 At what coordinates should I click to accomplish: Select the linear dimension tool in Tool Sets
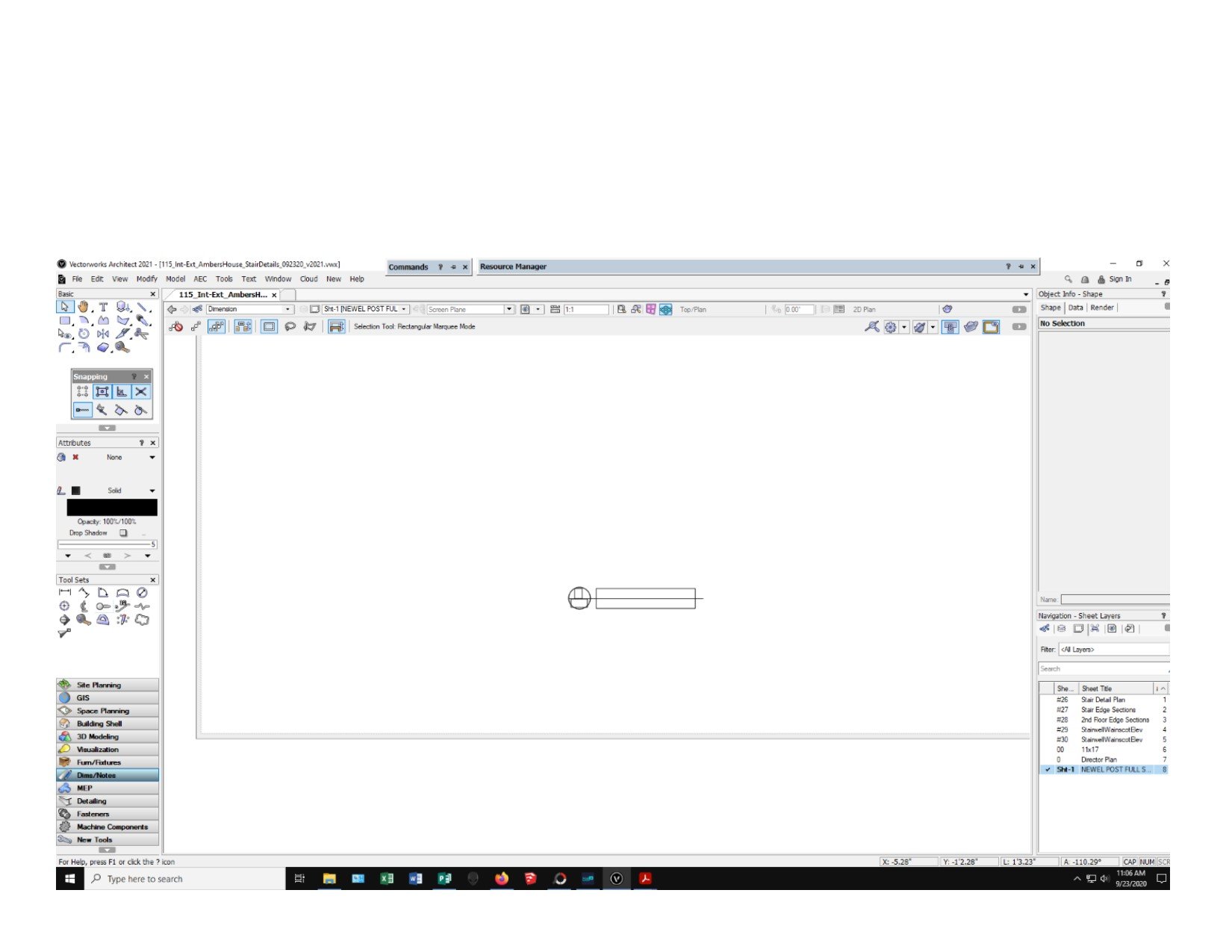[x=65, y=593]
